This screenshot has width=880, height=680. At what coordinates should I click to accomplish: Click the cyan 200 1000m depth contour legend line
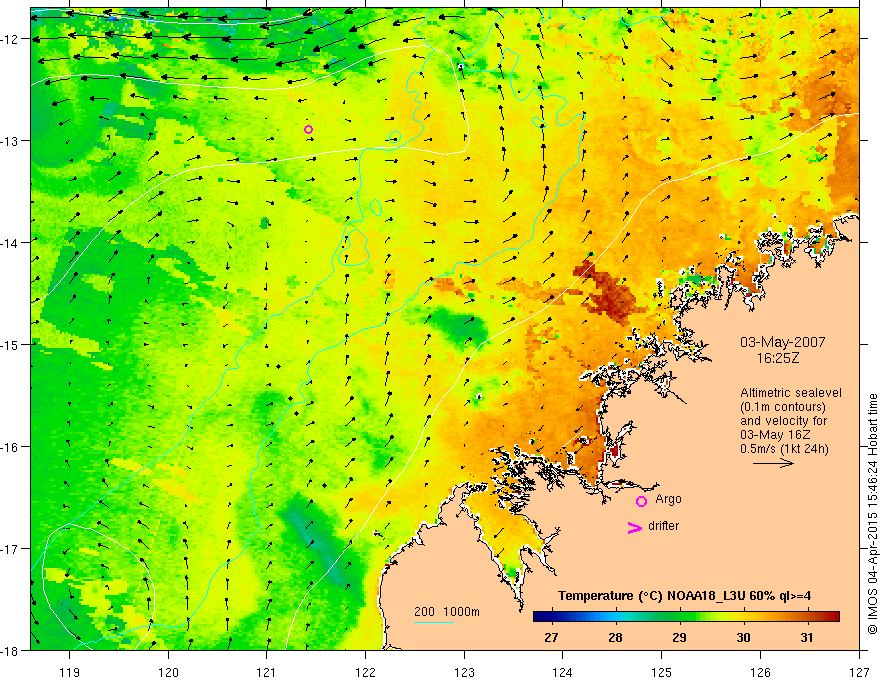434,622
